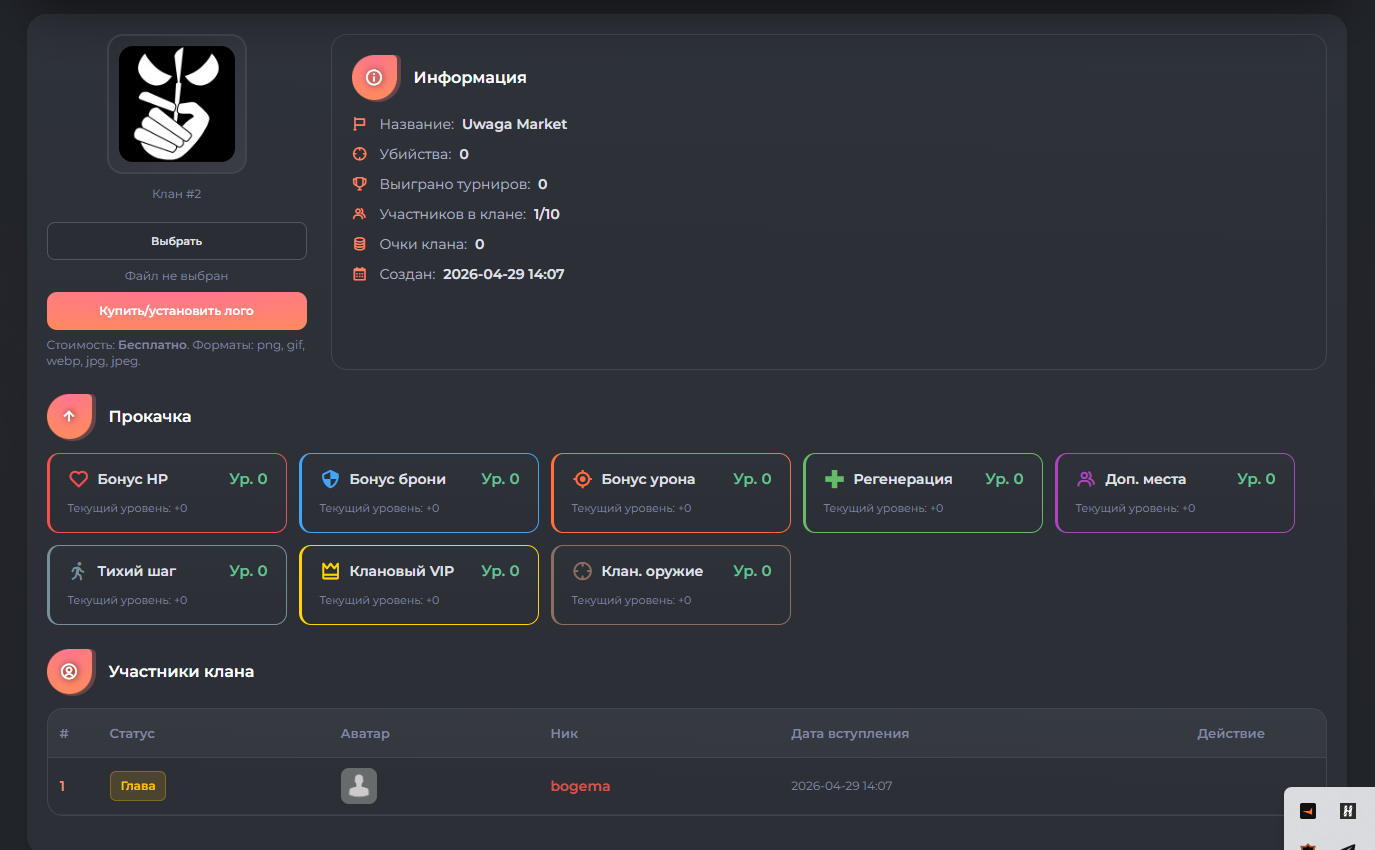Click the calendar icon next to Создан date

click(x=360, y=273)
